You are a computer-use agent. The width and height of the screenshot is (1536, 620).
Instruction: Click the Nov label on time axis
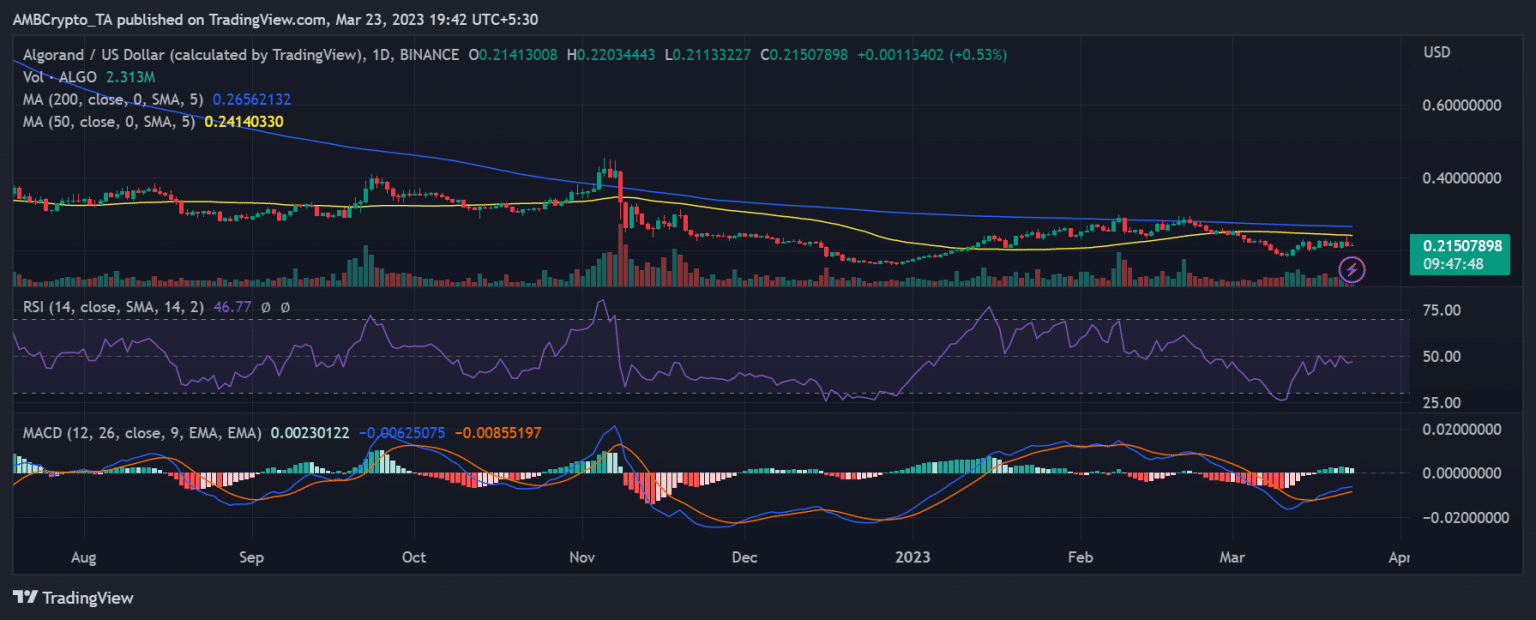click(x=582, y=557)
